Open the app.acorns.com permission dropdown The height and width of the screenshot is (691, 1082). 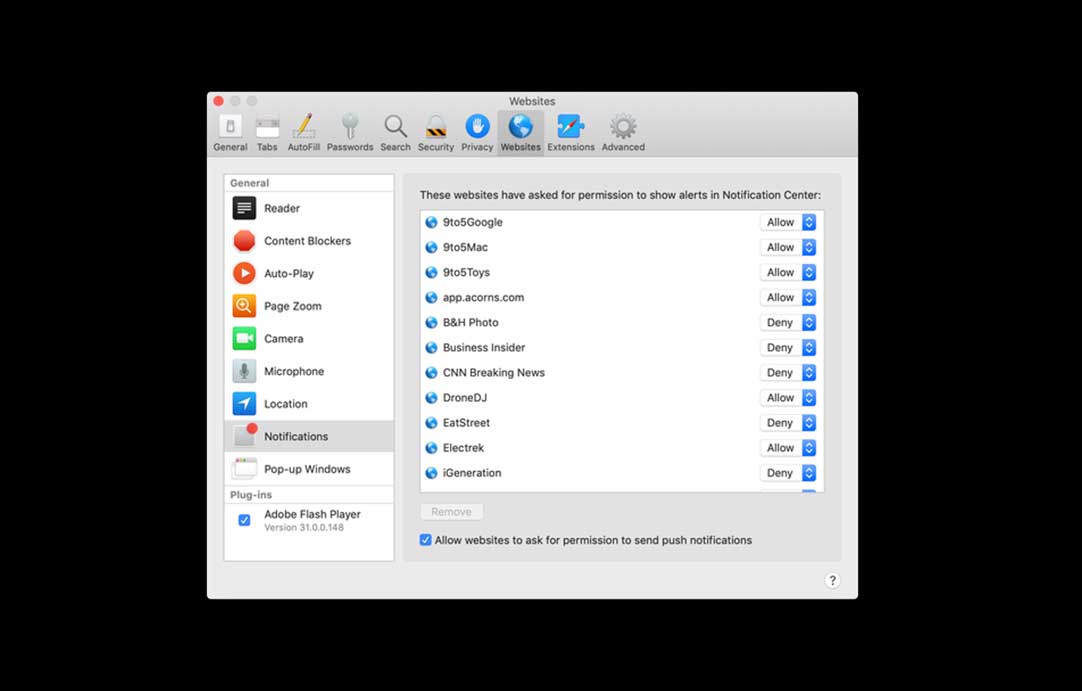[789, 298]
